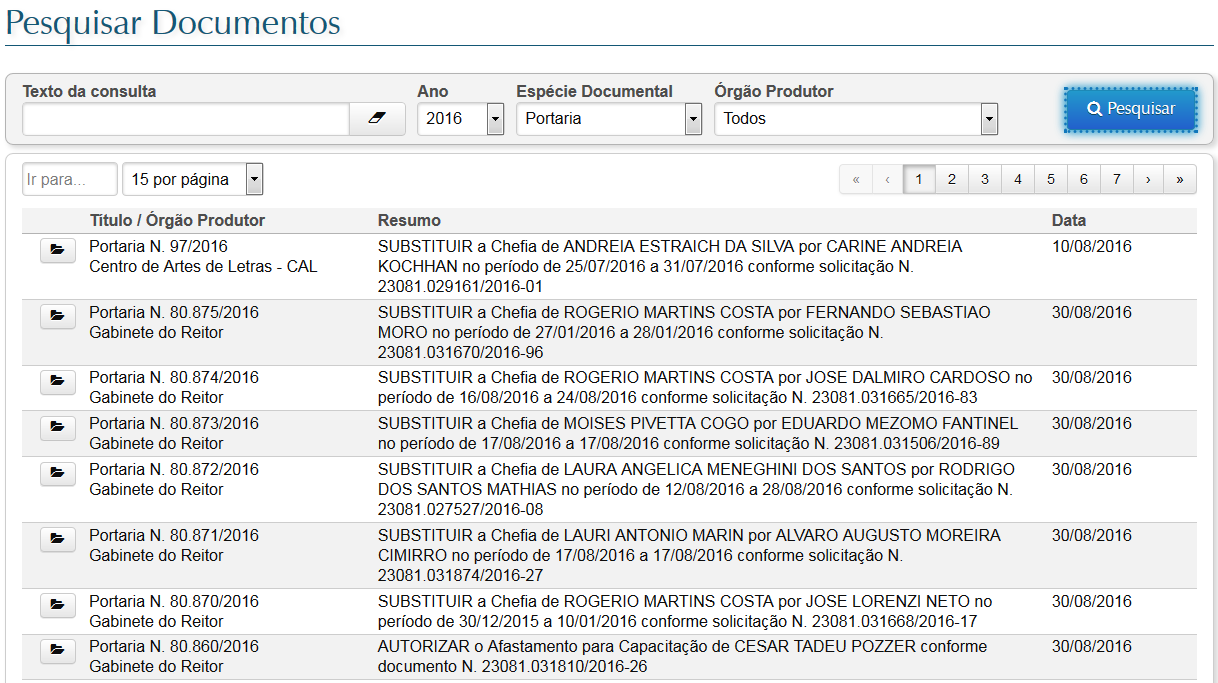Image resolution: width=1218 pixels, height=683 pixels.
Task: Open folder icon for Portaria N. 80.860/2016
Action: tap(57, 651)
